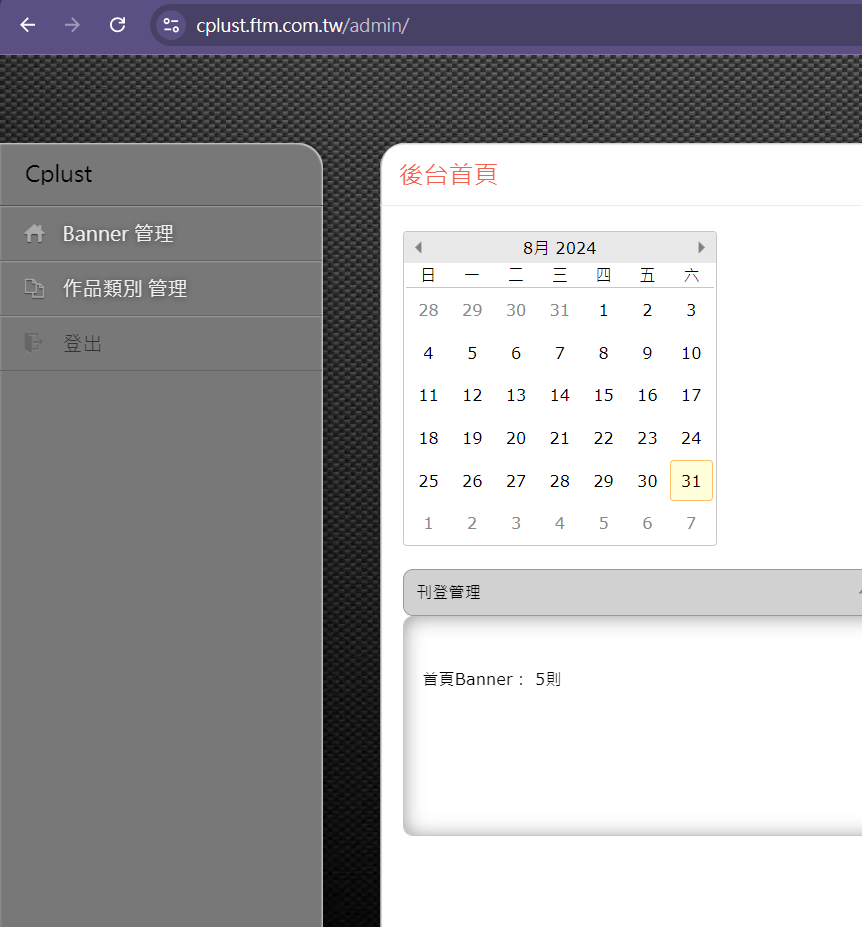862x927 pixels.
Task: Select August 10 in the calendar
Action: pos(691,353)
